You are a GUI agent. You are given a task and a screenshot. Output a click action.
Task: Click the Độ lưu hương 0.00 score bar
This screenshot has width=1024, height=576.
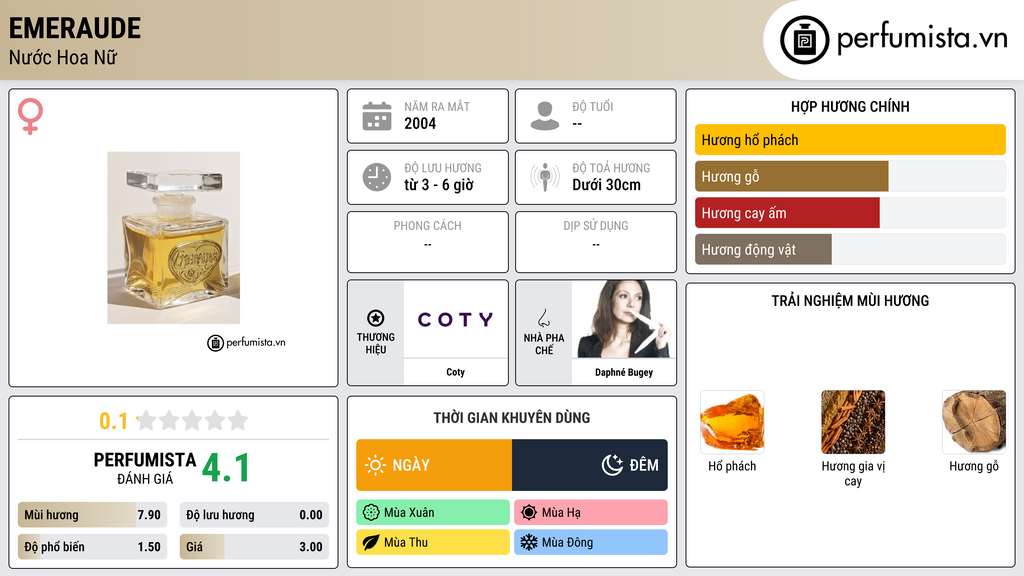tap(254, 515)
